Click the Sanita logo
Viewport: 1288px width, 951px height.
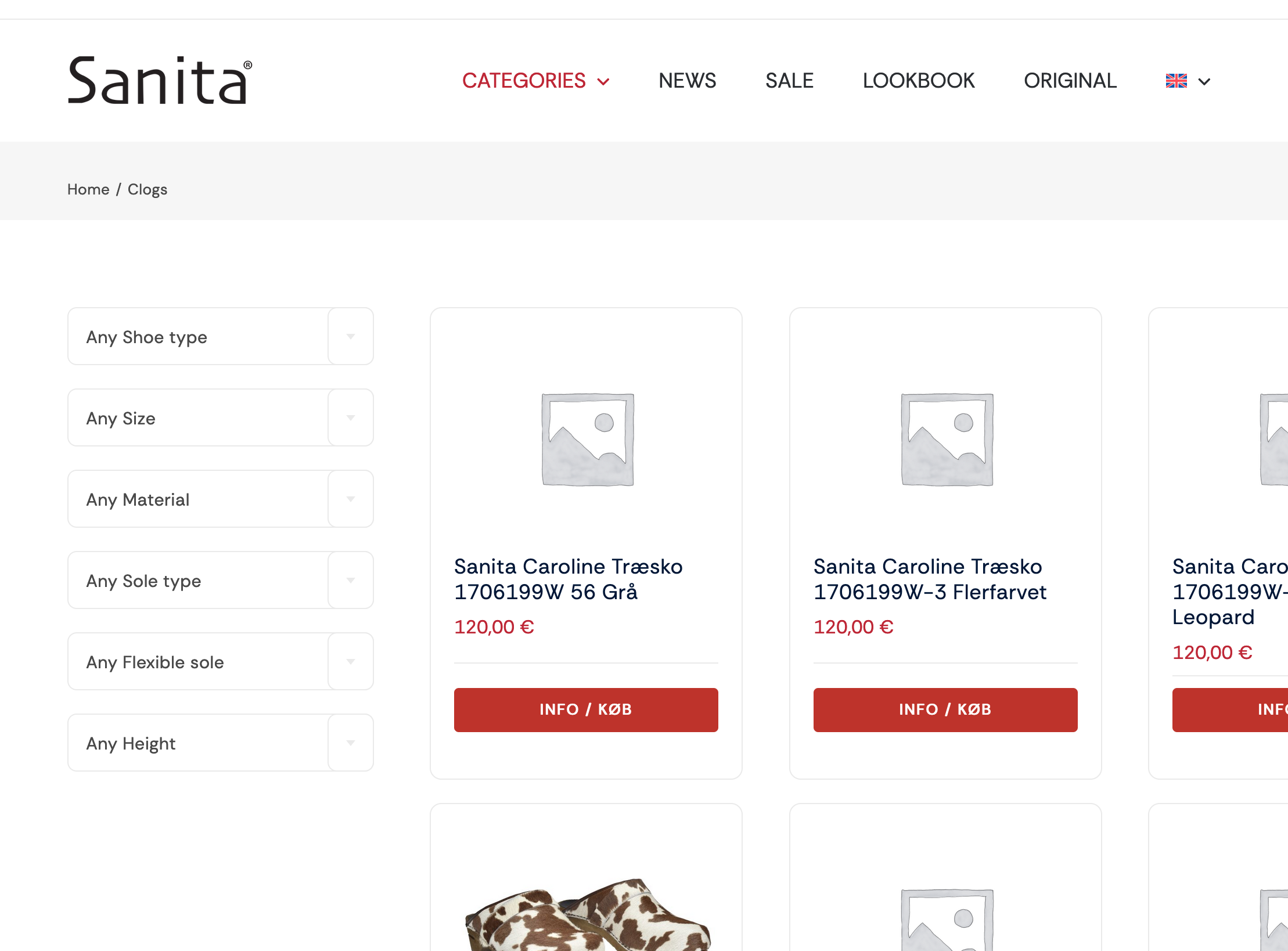(x=160, y=81)
